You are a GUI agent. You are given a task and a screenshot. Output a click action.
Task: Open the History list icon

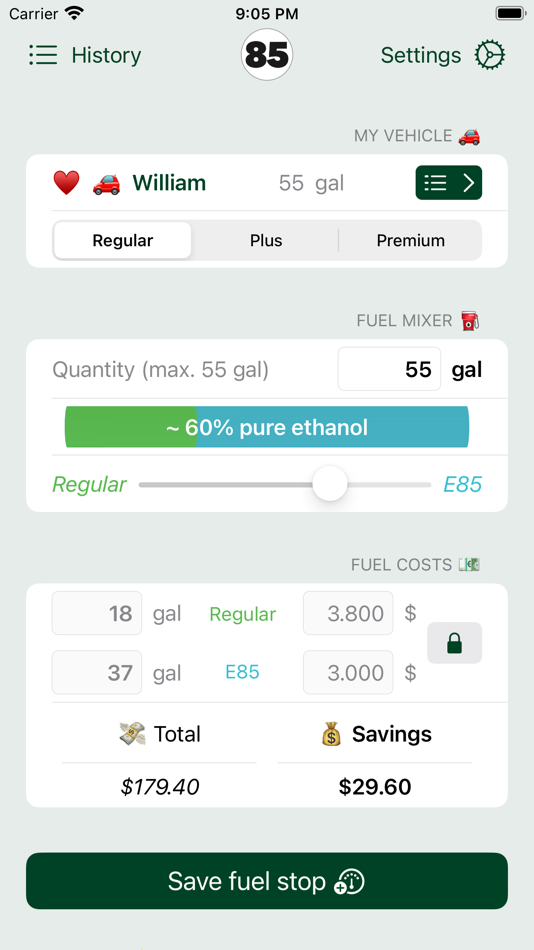43,55
